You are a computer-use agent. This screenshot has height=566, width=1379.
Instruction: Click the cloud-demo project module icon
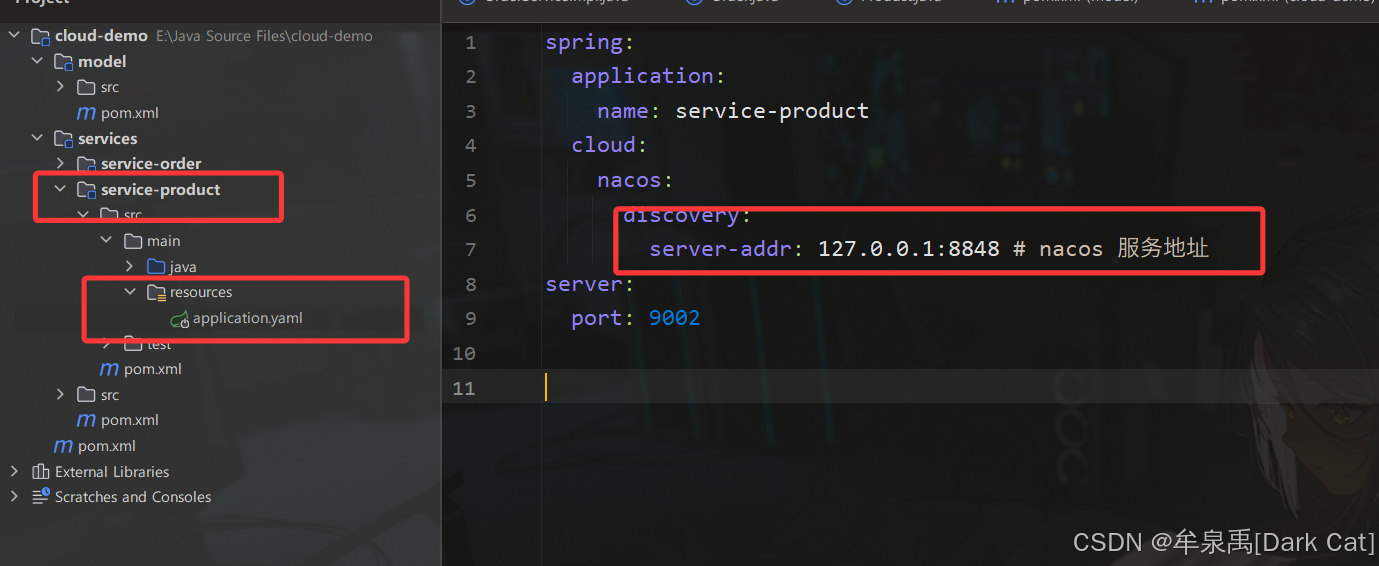click(41, 36)
